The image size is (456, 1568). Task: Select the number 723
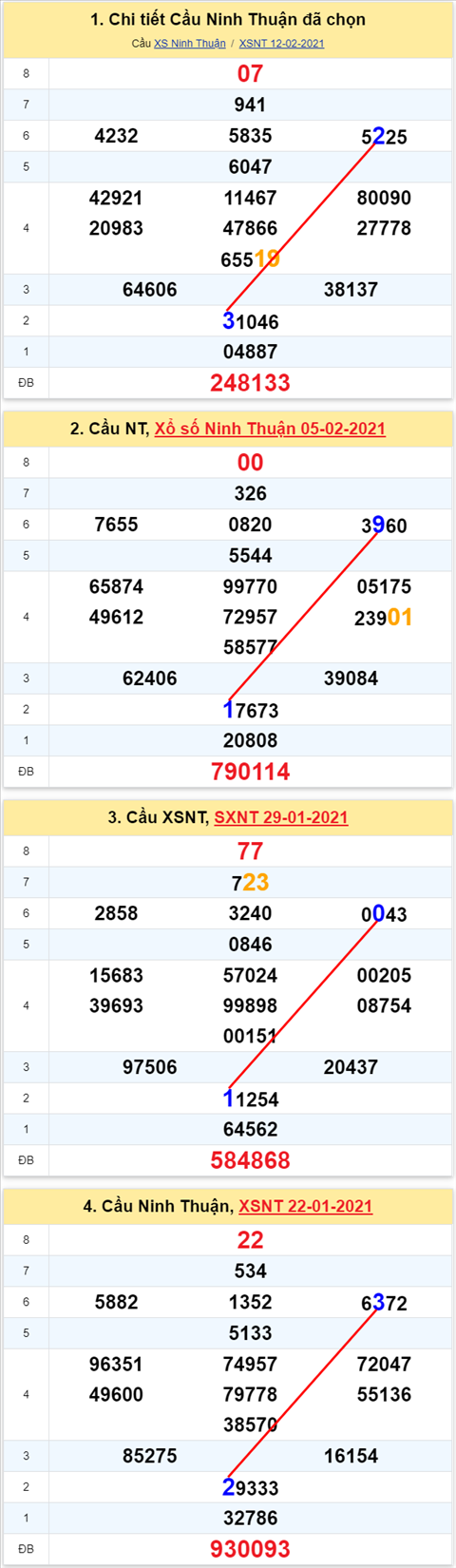(x=250, y=883)
